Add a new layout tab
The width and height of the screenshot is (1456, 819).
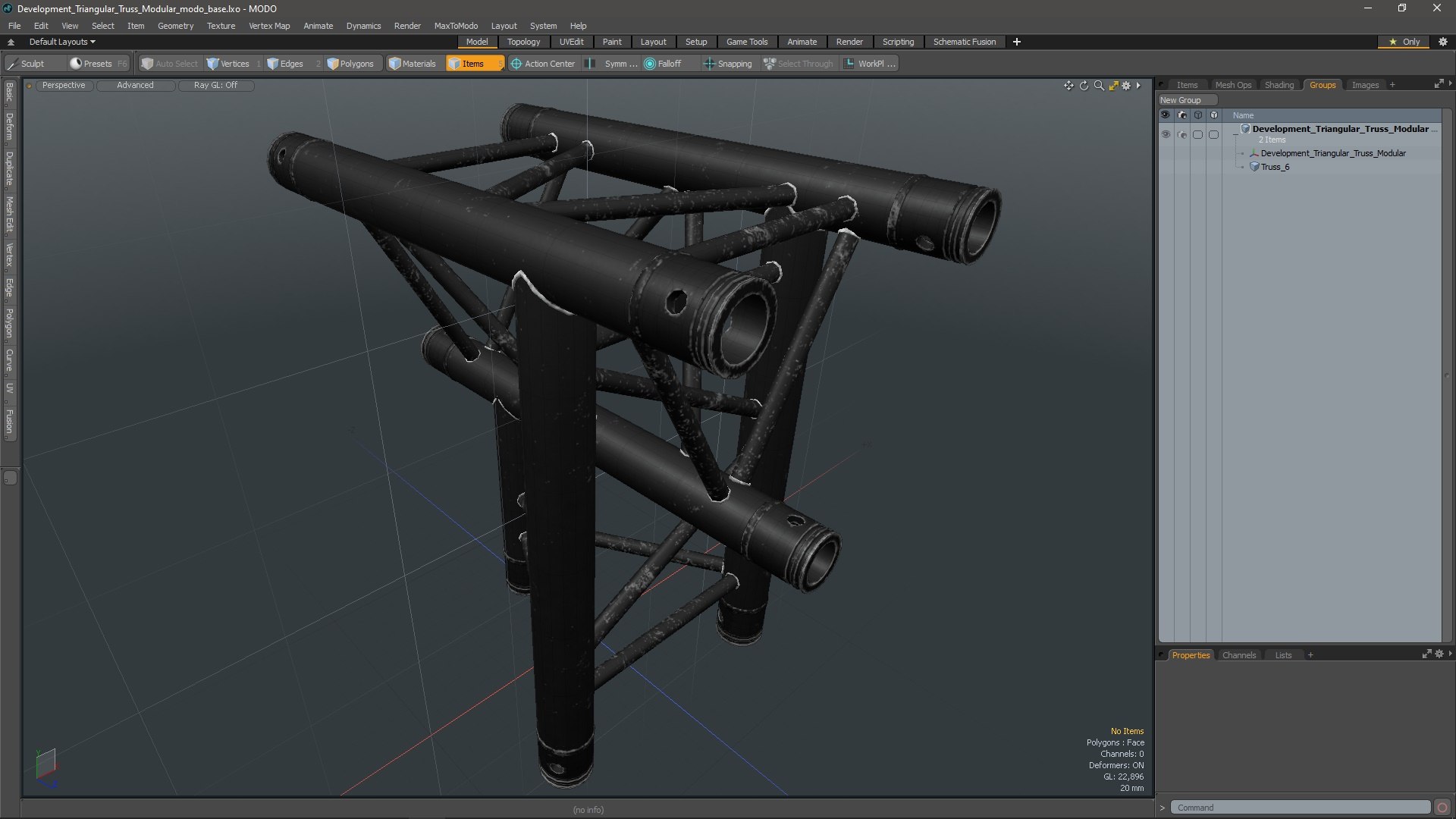1017,42
